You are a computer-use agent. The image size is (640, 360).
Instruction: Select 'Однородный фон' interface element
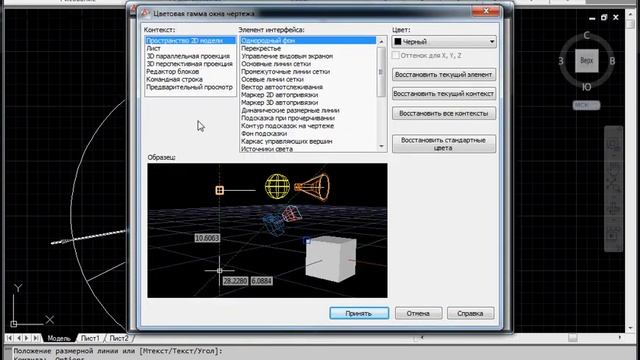[308, 40]
